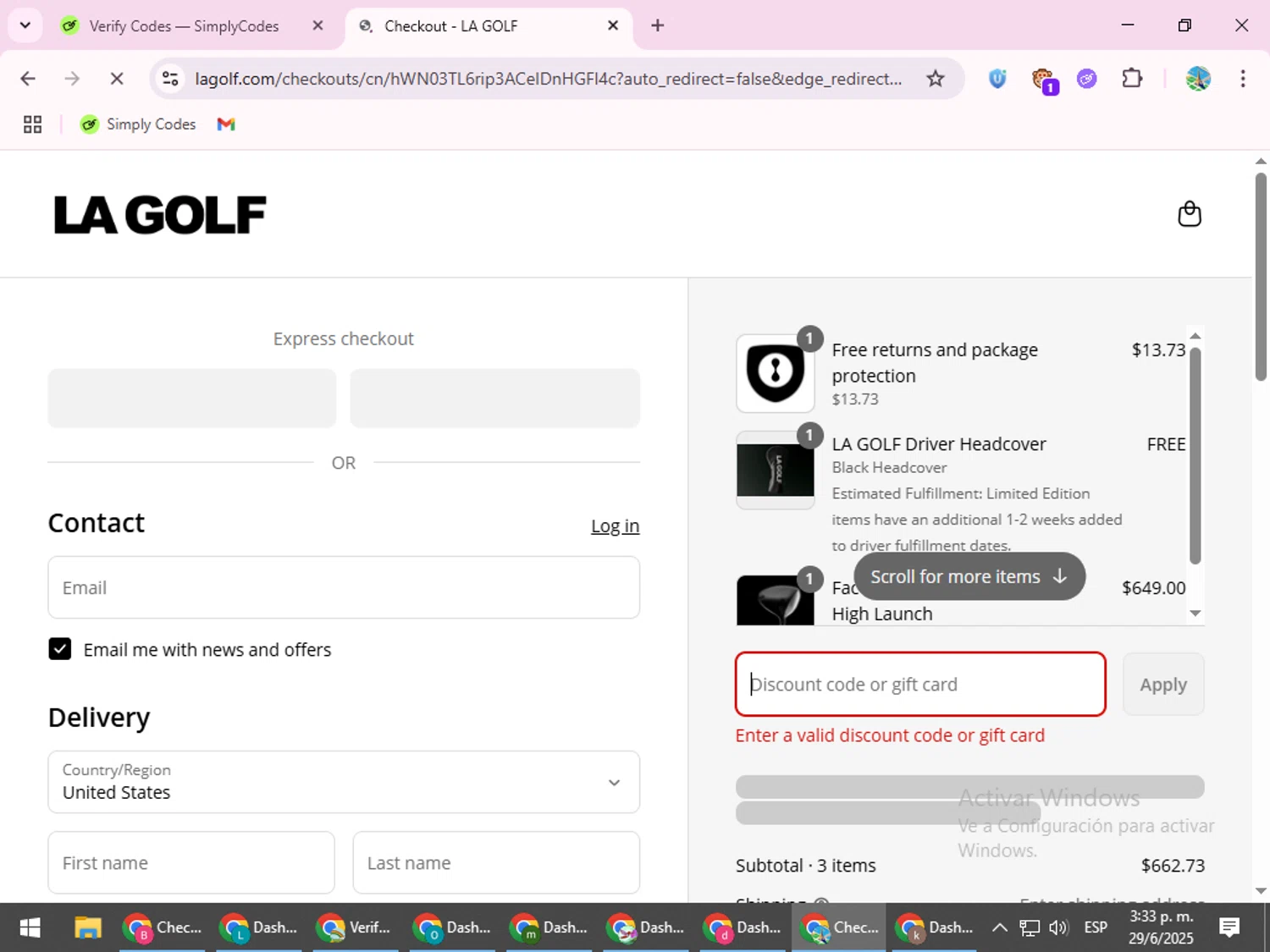The height and width of the screenshot is (952, 1270).
Task: Open the Chrome three-dot menu
Action: (x=1243, y=79)
